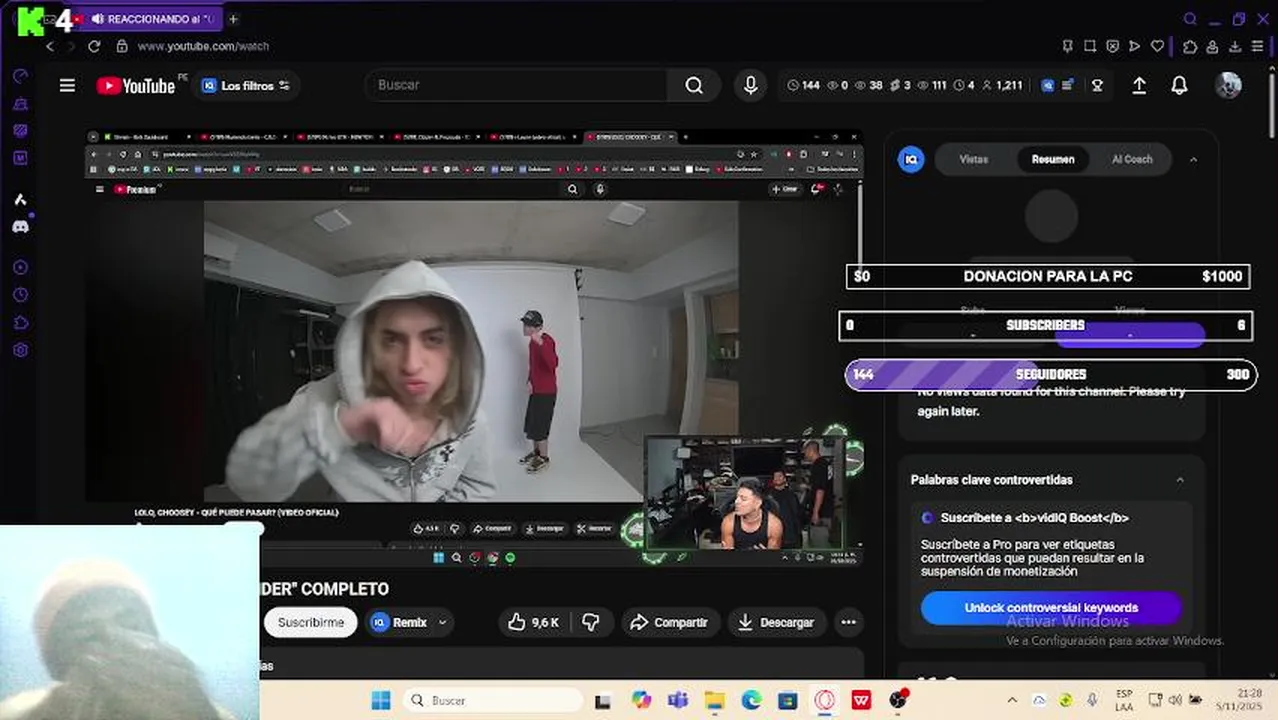Open the Opera easy setup menu icon
The width and height of the screenshot is (1278, 720).
pos(1257,46)
